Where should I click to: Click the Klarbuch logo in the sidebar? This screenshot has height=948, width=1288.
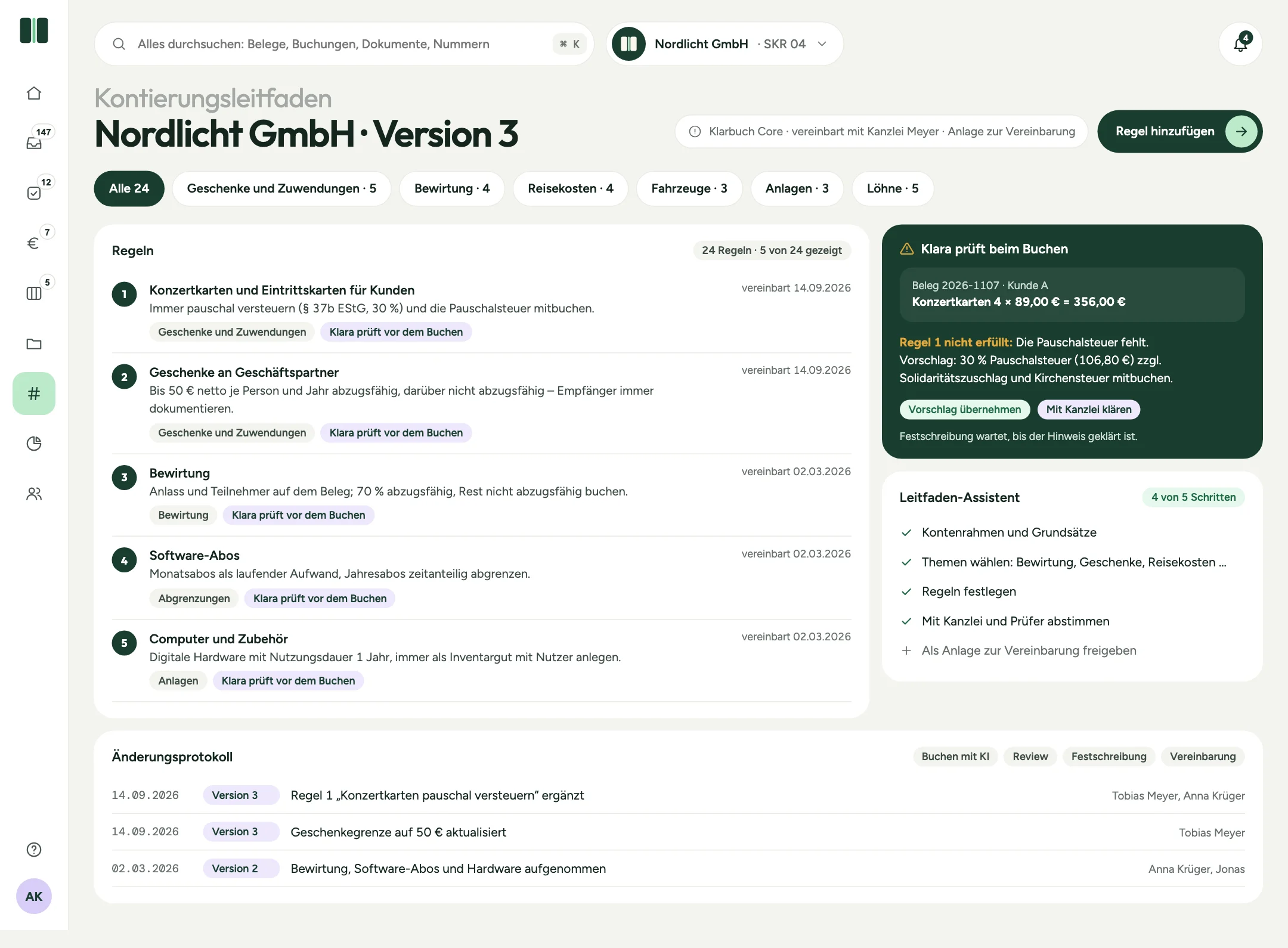[34, 30]
